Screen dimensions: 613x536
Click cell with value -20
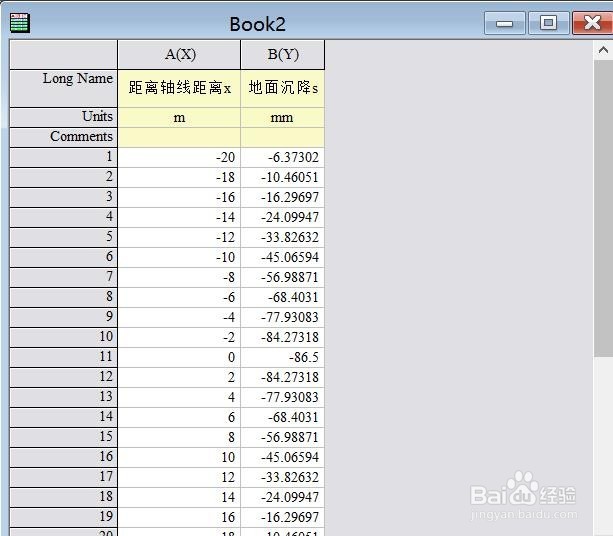(179, 157)
